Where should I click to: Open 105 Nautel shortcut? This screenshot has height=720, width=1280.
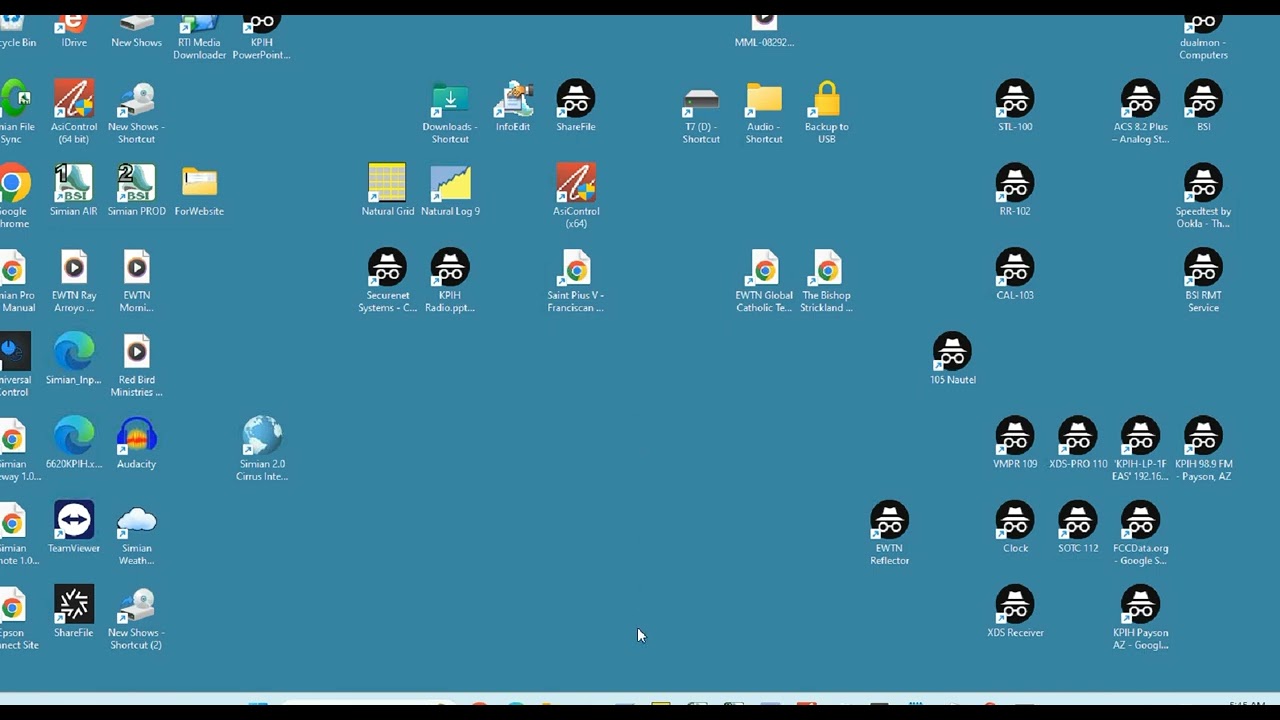pos(952,359)
